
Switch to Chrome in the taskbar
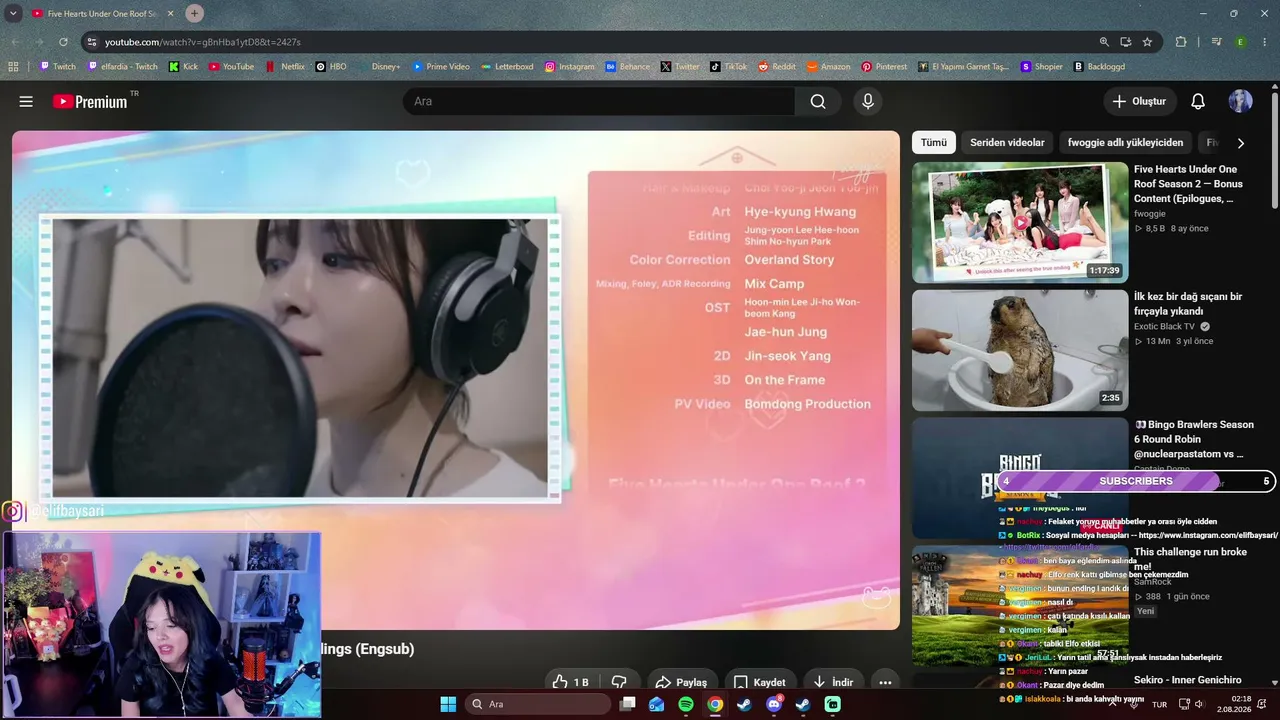pos(715,704)
